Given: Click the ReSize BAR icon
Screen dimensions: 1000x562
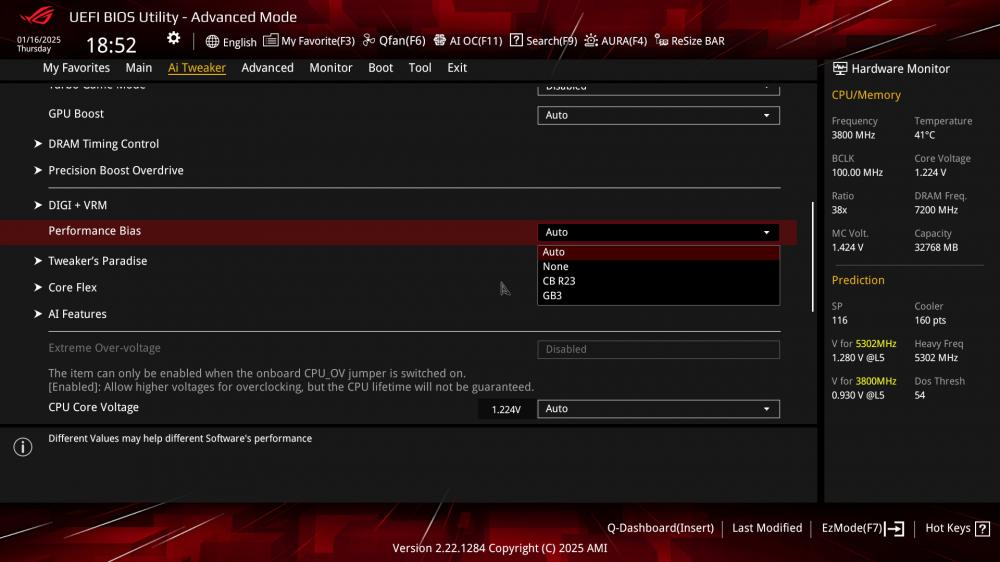Looking at the screenshot, I should [661, 40].
